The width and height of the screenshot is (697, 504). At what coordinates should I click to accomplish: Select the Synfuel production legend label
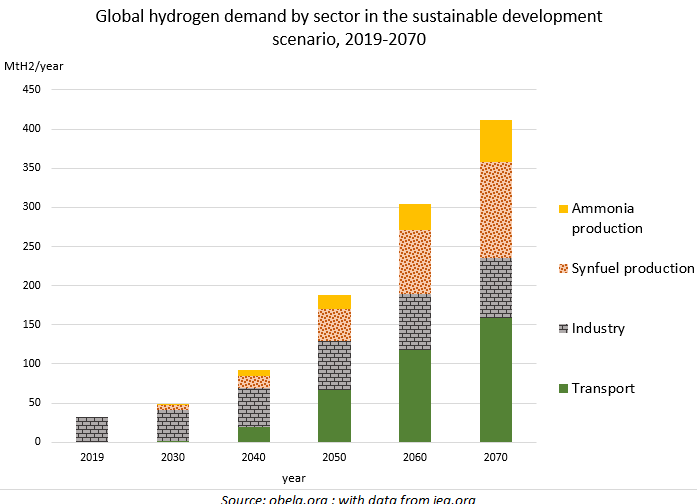(x=632, y=268)
